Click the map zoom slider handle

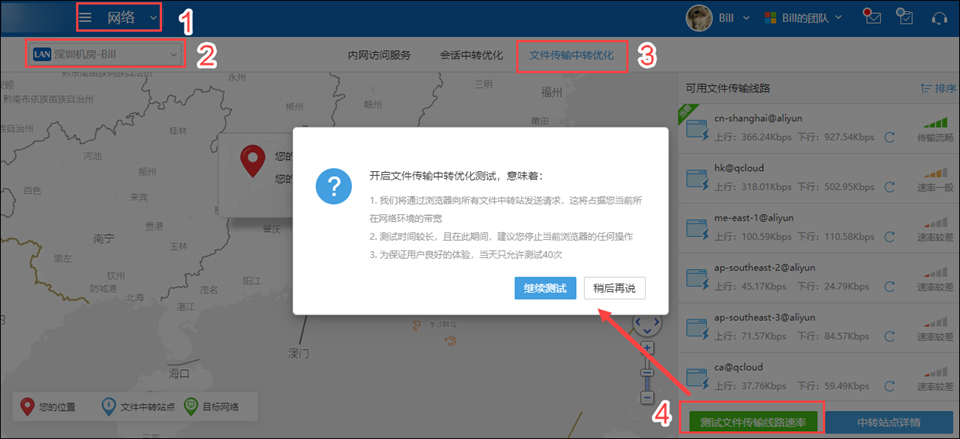point(647,373)
